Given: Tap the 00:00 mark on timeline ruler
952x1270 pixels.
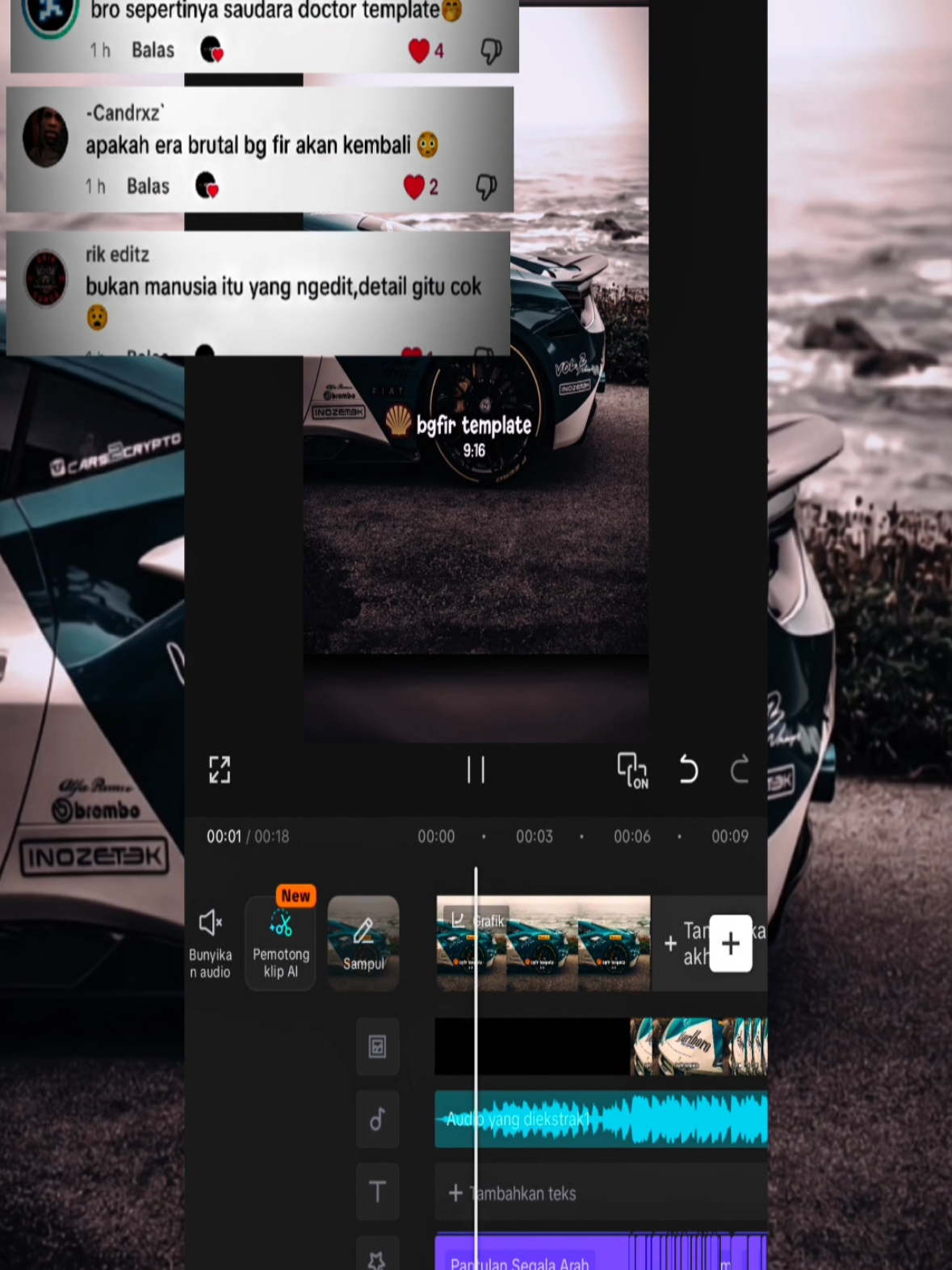Looking at the screenshot, I should pos(436,837).
